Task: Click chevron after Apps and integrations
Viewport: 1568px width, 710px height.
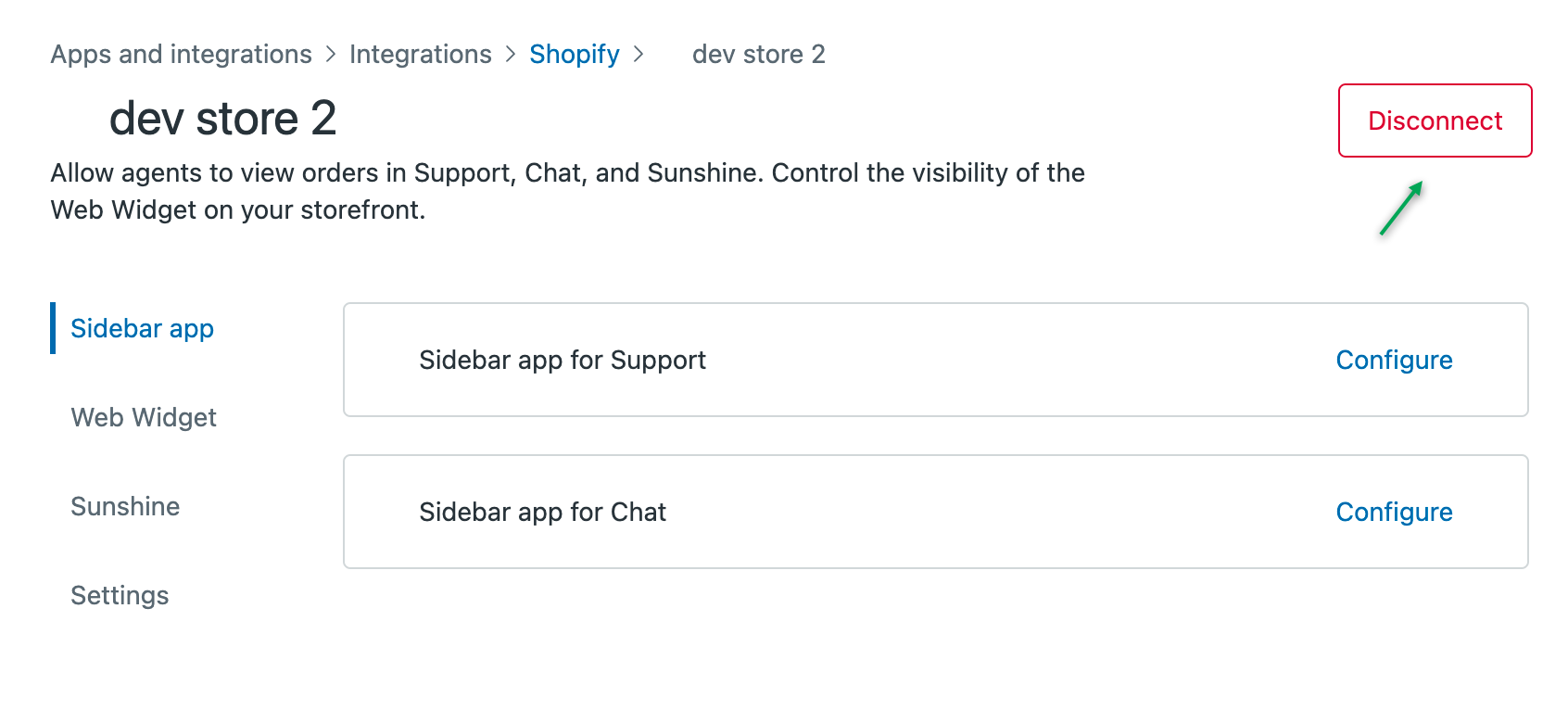Action: pyautogui.click(x=331, y=55)
